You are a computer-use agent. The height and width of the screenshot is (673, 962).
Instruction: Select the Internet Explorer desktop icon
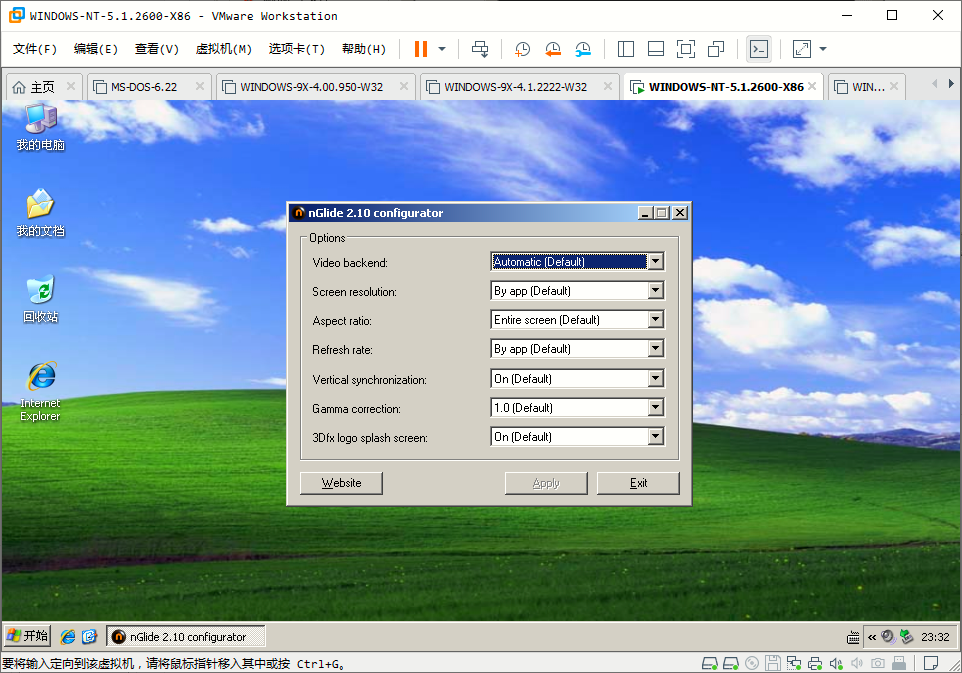tap(40, 391)
